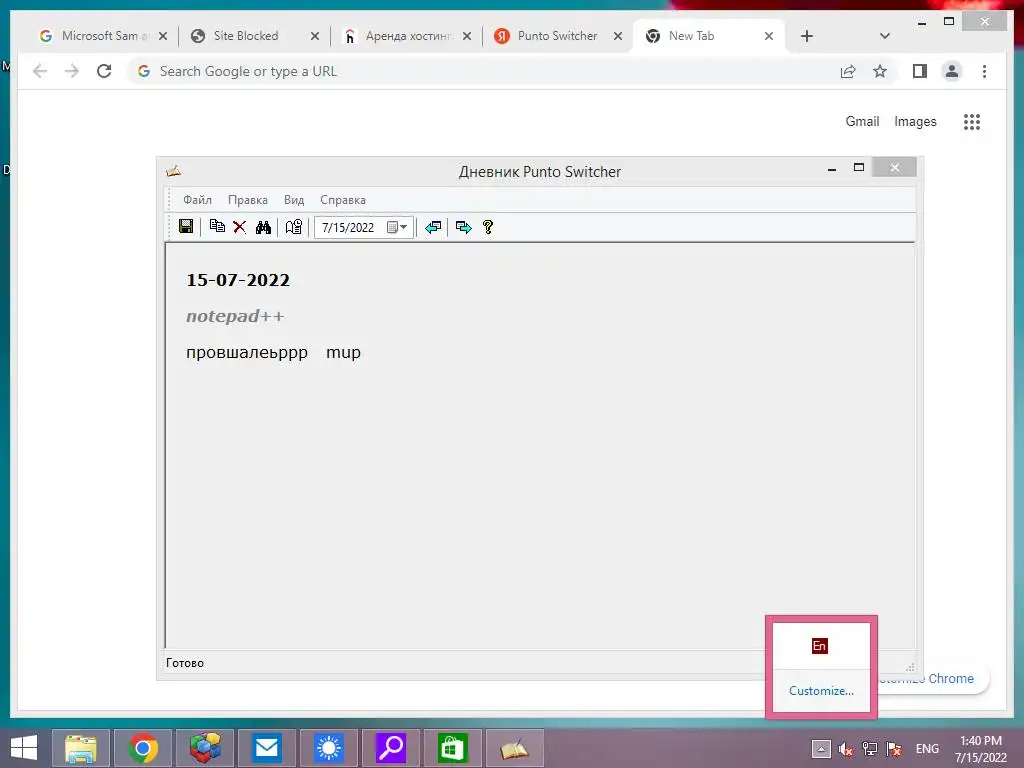The image size is (1024, 768).
Task: Click the Chrome taskbar icon
Action: [x=143, y=748]
